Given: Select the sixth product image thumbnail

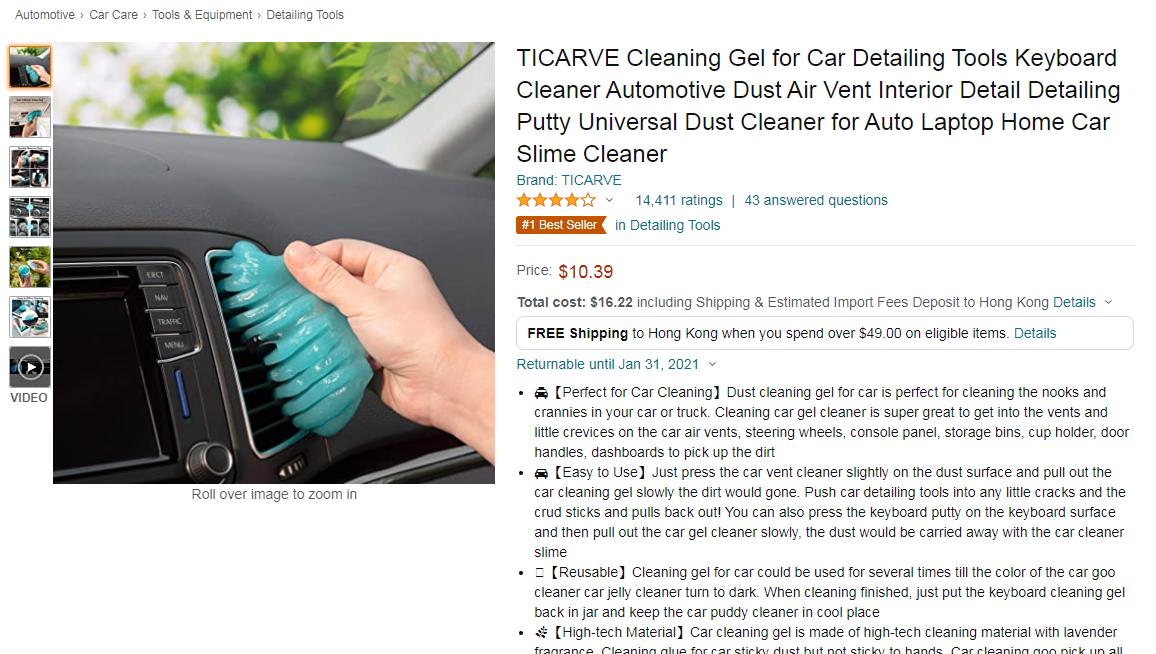Looking at the screenshot, I should [x=29, y=317].
